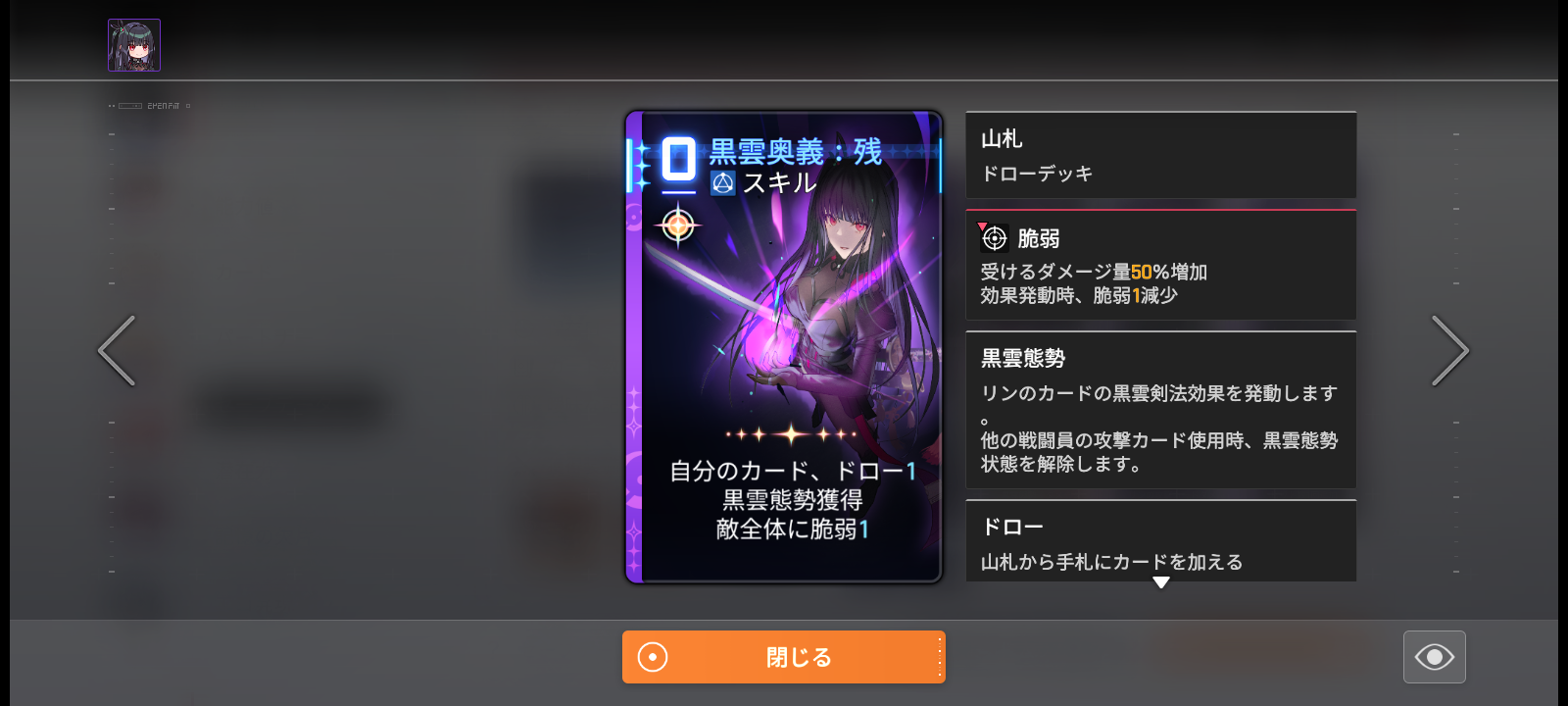Image resolution: width=1568 pixels, height=706 pixels.
Task: Click the スキル card type label
Action: pyautogui.click(x=779, y=183)
